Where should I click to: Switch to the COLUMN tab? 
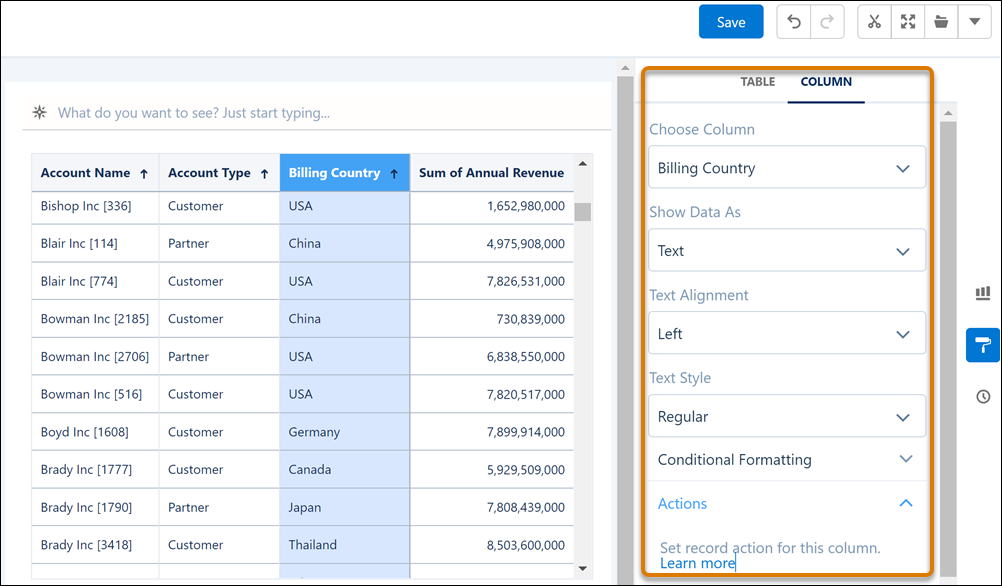point(826,82)
